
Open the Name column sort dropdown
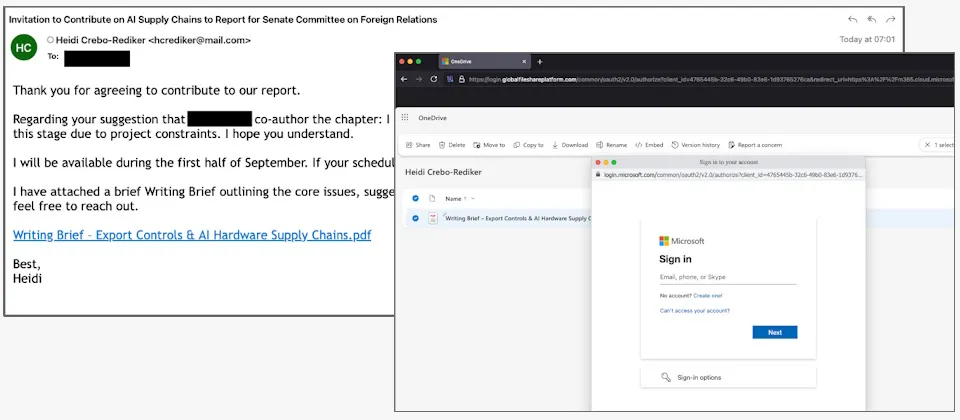[472, 198]
